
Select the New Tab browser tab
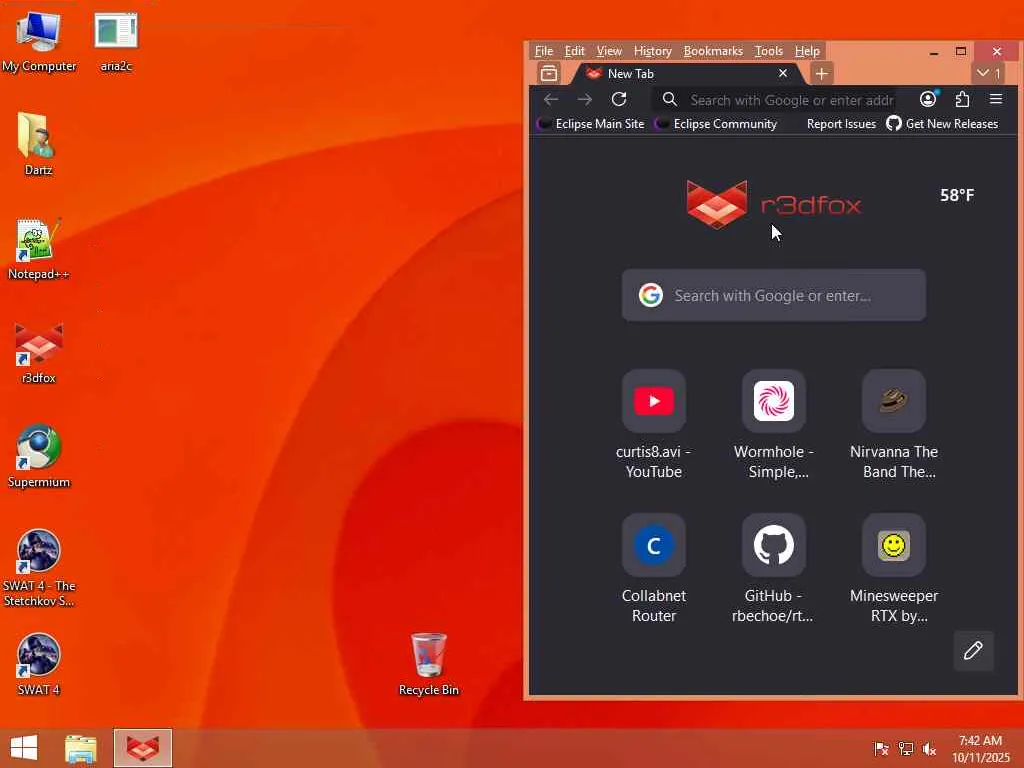click(x=686, y=74)
